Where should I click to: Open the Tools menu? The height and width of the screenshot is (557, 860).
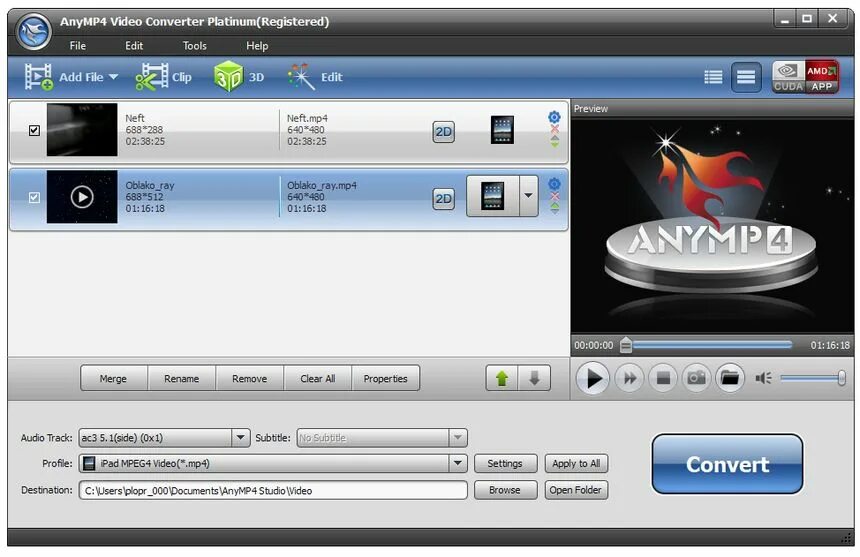195,46
